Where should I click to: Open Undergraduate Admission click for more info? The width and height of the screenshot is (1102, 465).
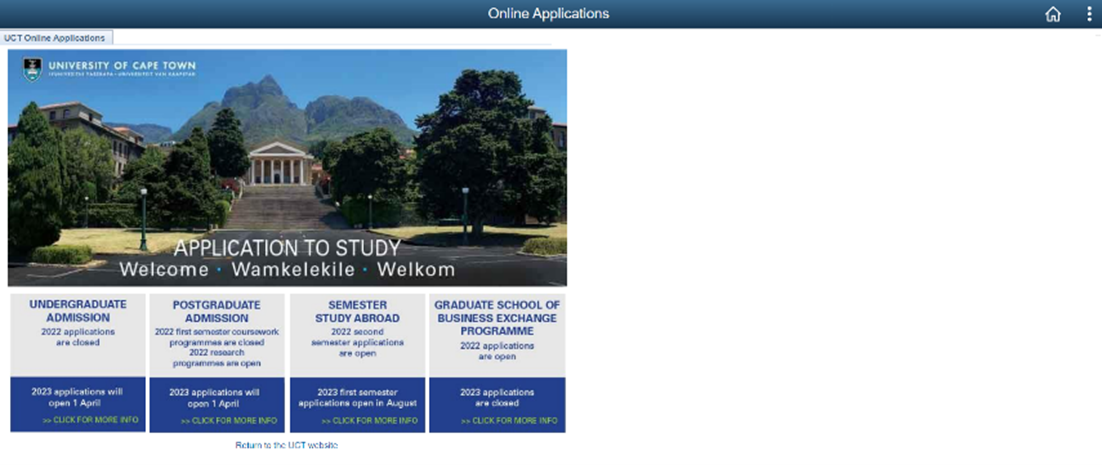[90, 420]
